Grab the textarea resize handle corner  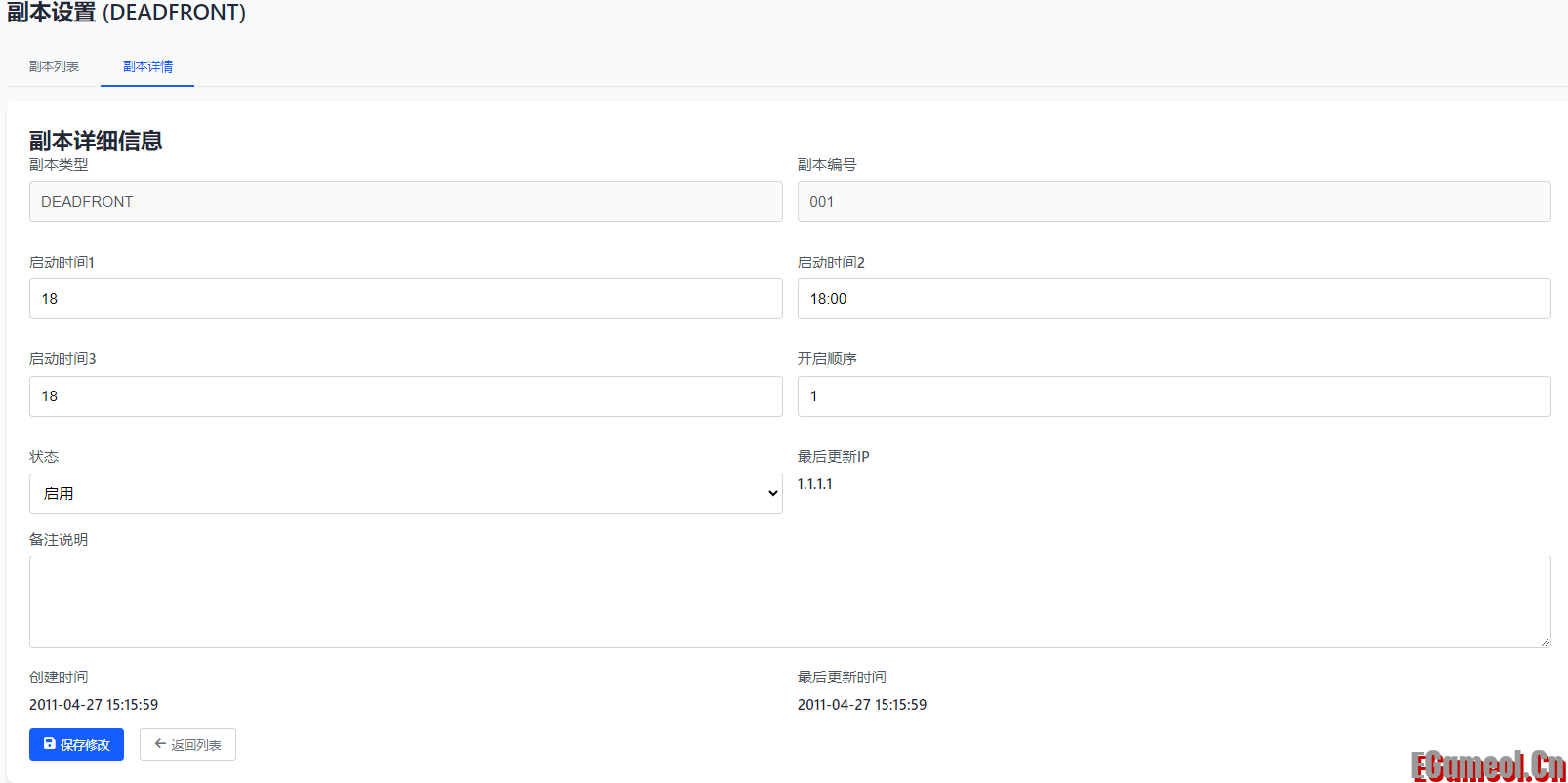tap(1545, 641)
